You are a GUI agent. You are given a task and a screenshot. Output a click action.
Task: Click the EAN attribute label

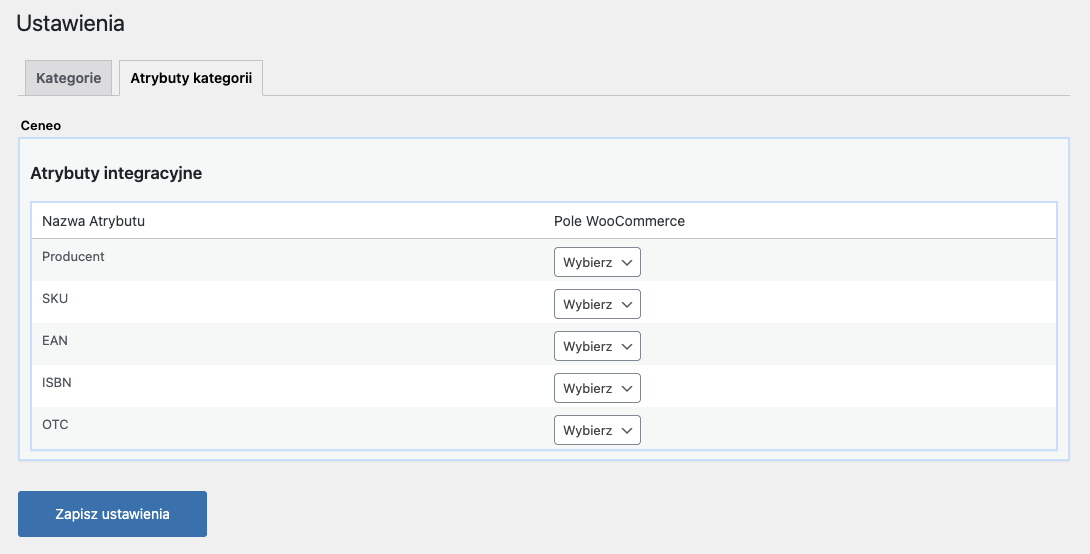(x=55, y=341)
